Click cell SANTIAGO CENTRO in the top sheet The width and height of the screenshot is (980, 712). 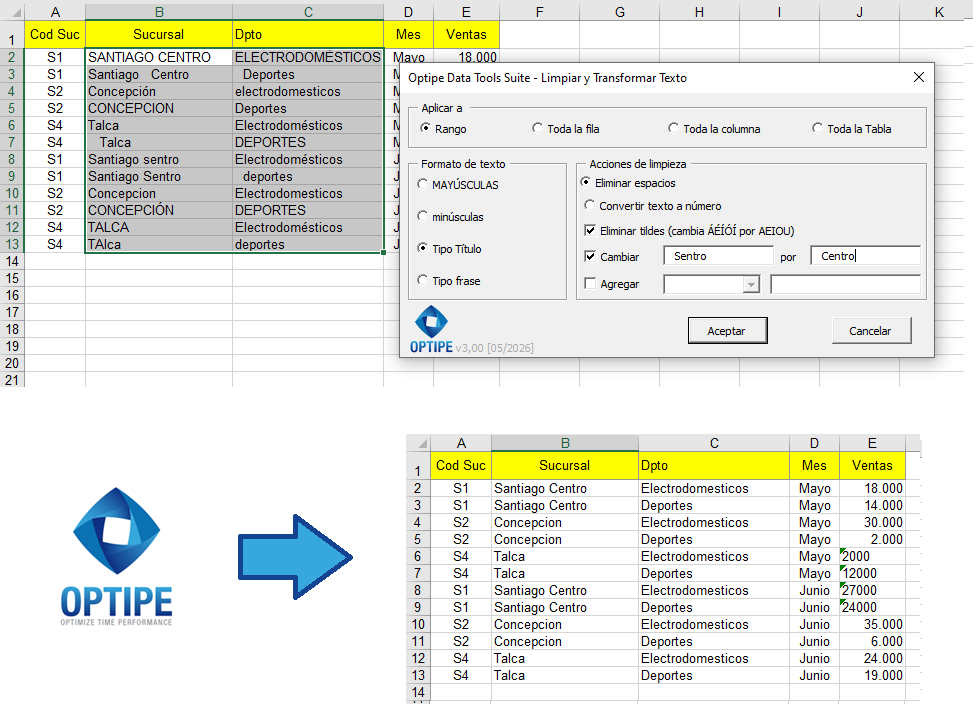159,57
